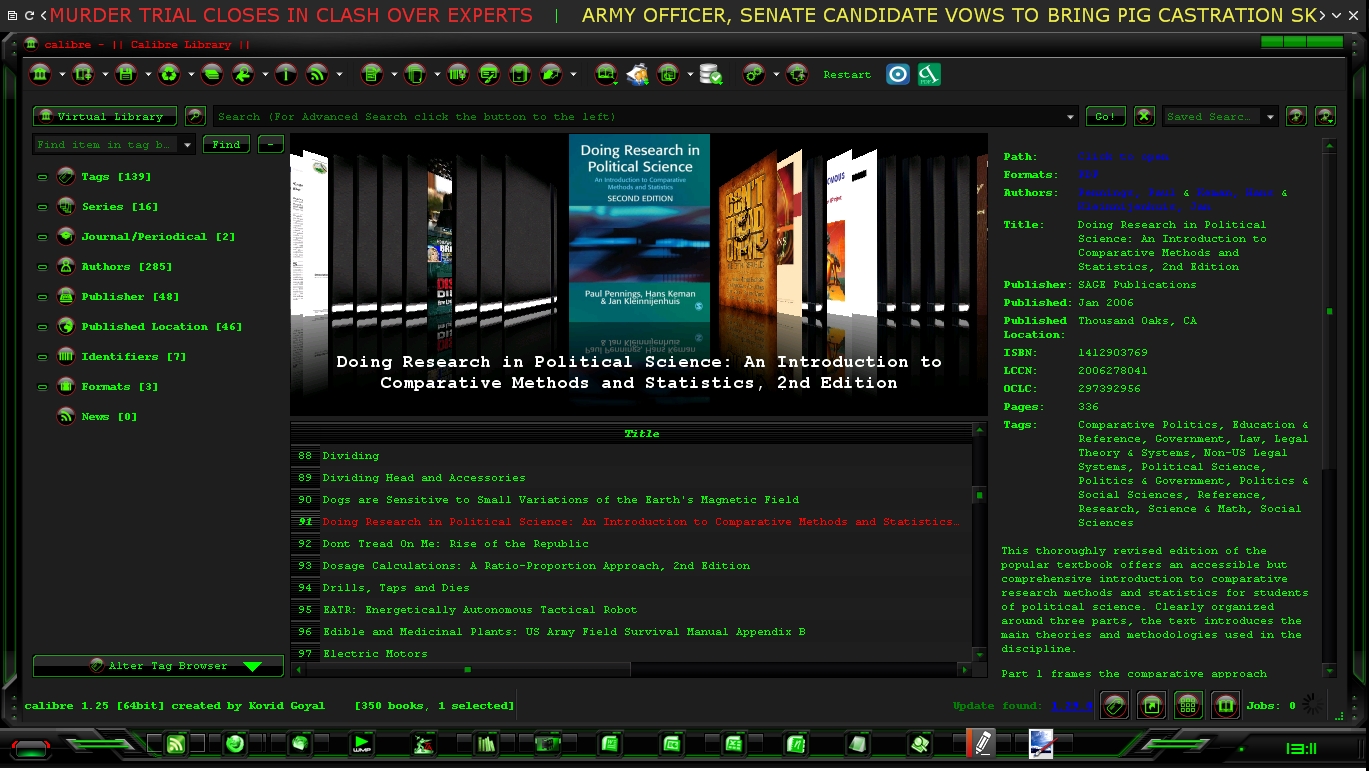This screenshot has width=1369, height=771.
Task: Click the Jobs: 0 indicator in status bar
Action: click(1271, 706)
